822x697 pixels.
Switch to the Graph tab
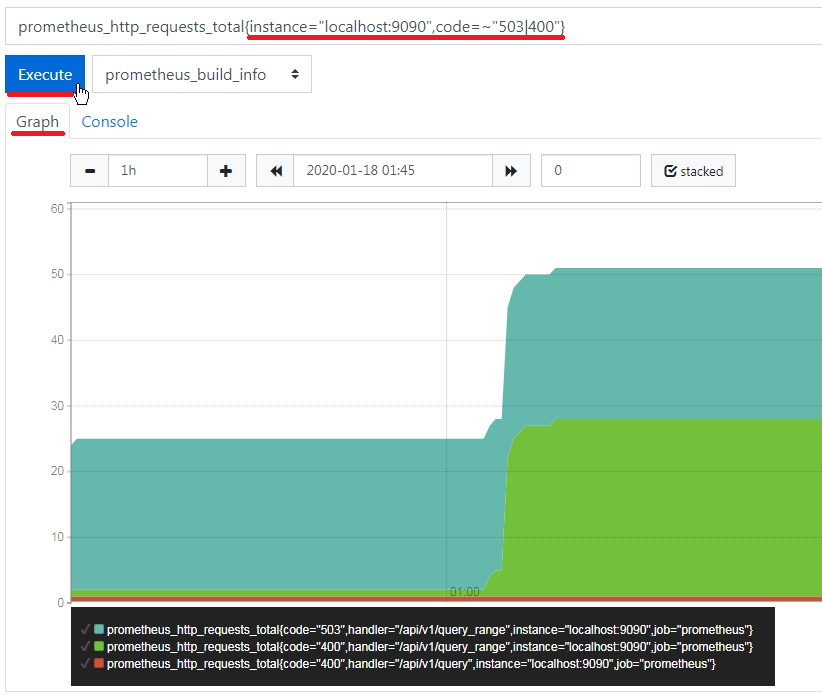37,122
